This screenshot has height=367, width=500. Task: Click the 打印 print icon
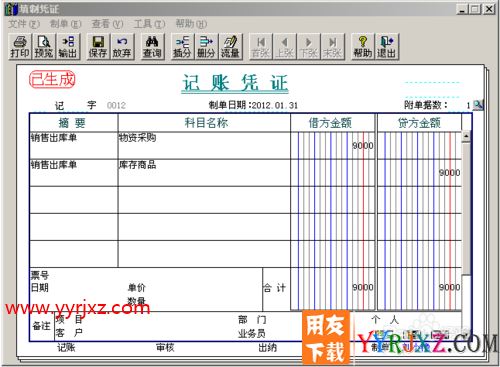20,47
